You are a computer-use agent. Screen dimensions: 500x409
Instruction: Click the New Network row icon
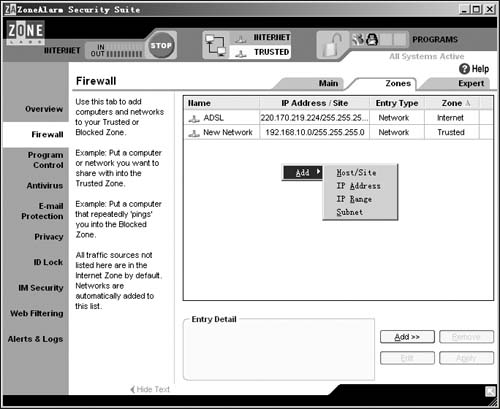point(194,133)
